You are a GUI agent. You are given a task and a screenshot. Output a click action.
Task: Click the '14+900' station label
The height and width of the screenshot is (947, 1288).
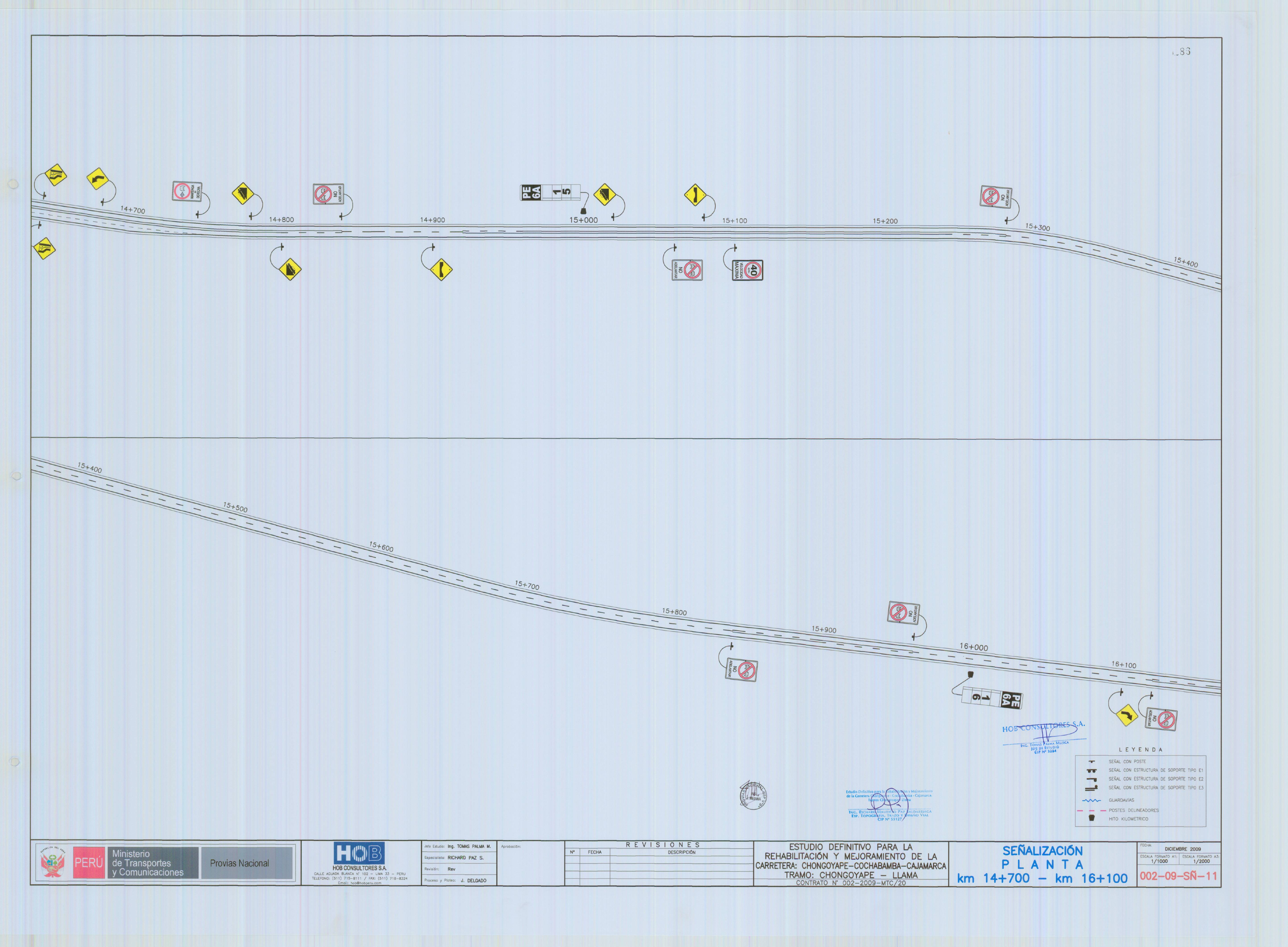pos(432,220)
